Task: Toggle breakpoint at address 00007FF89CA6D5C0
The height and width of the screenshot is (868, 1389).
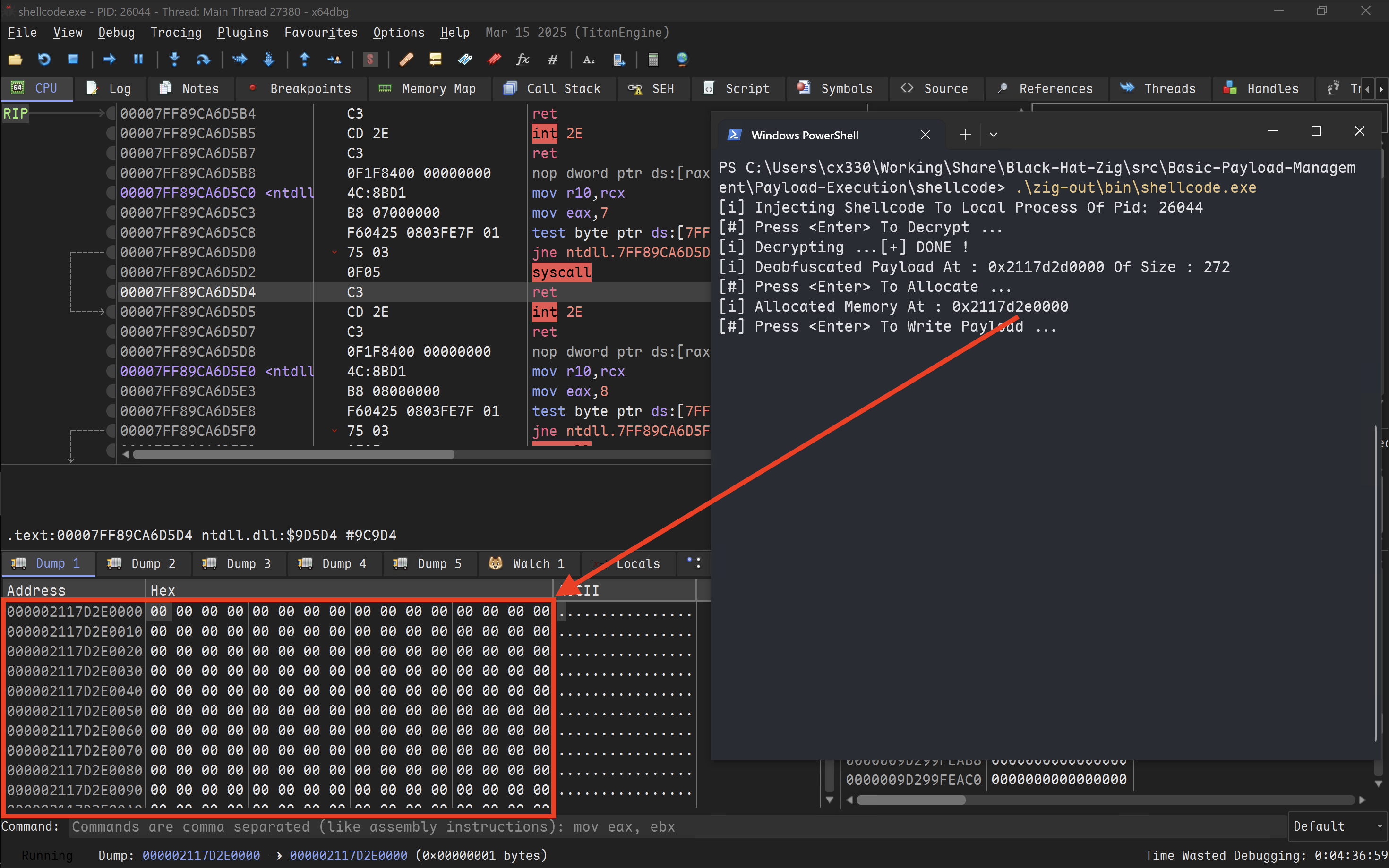Action: pyautogui.click(x=111, y=193)
